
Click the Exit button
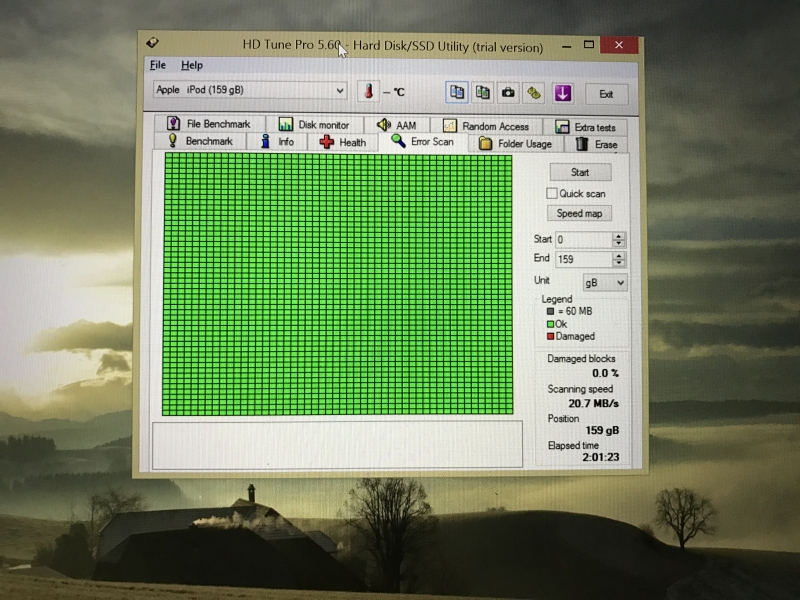(x=605, y=93)
